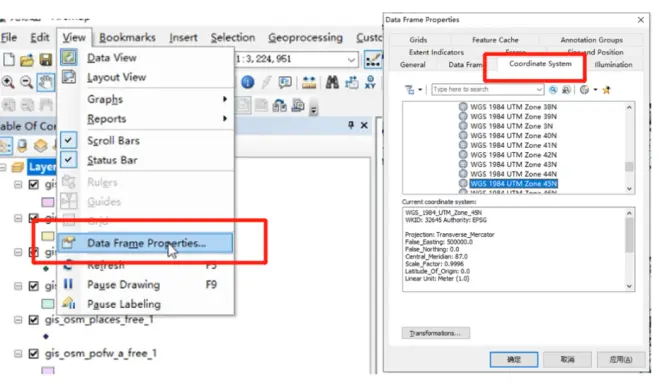Click the Change Layout icon
660x388 pixels.
tap(279, 105)
